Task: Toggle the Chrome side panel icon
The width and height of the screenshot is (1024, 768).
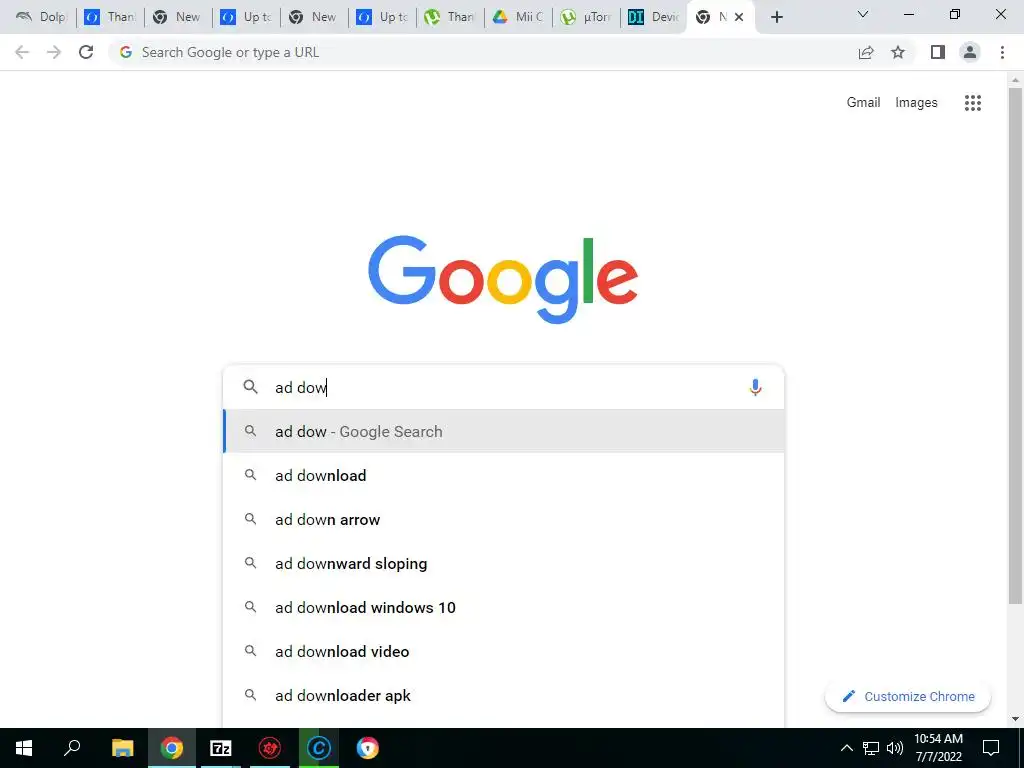Action: coord(938,52)
